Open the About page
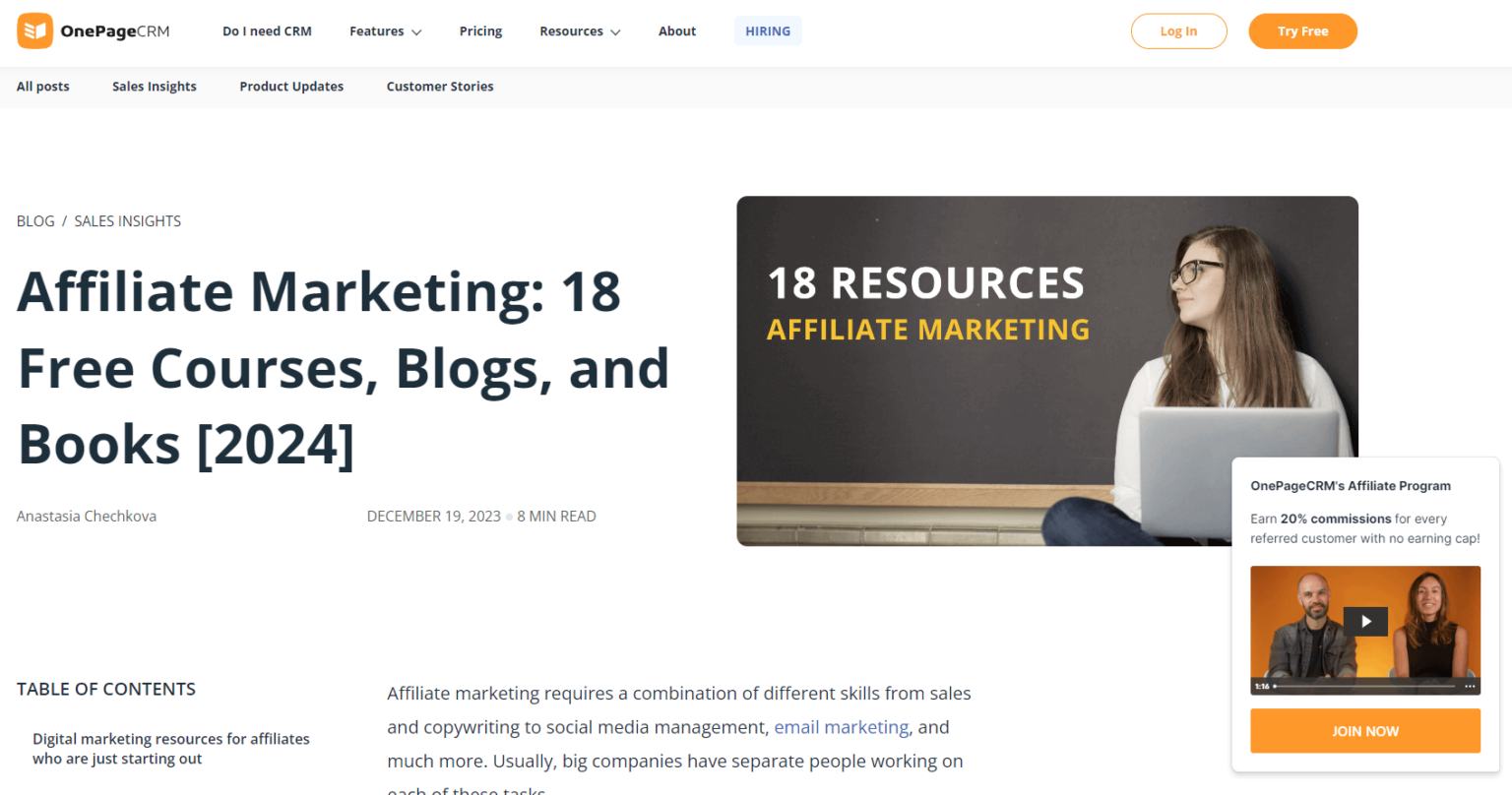Image resolution: width=1512 pixels, height=795 pixels. click(677, 31)
